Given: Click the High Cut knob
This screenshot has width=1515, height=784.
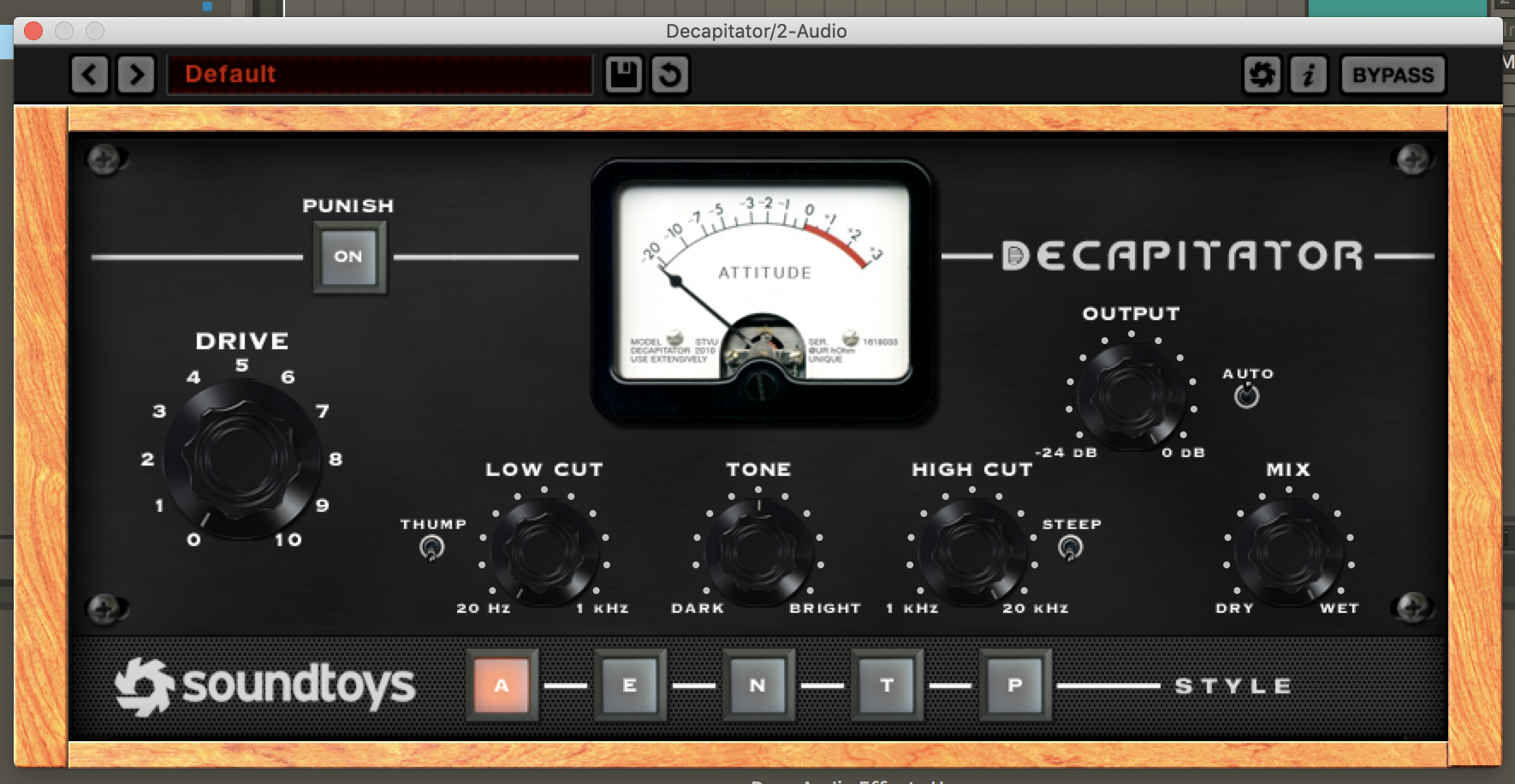Looking at the screenshot, I should (x=972, y=552).
